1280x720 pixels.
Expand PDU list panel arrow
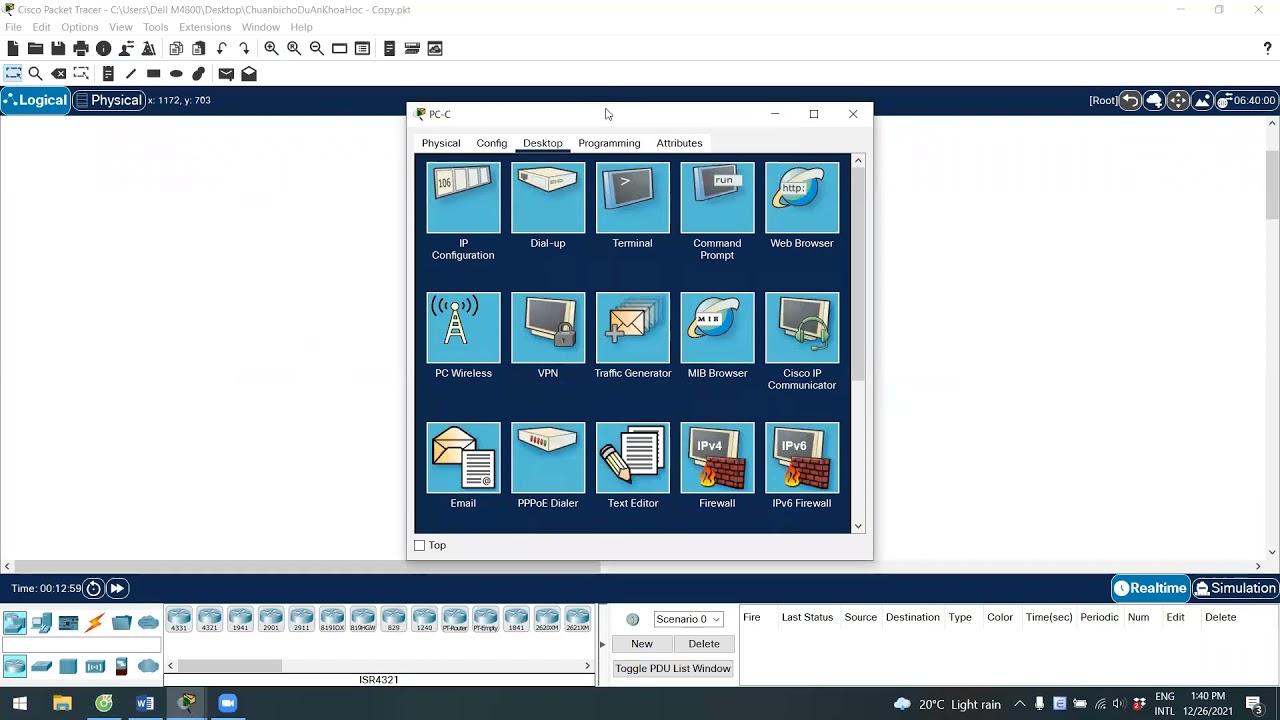coord(602,644)
